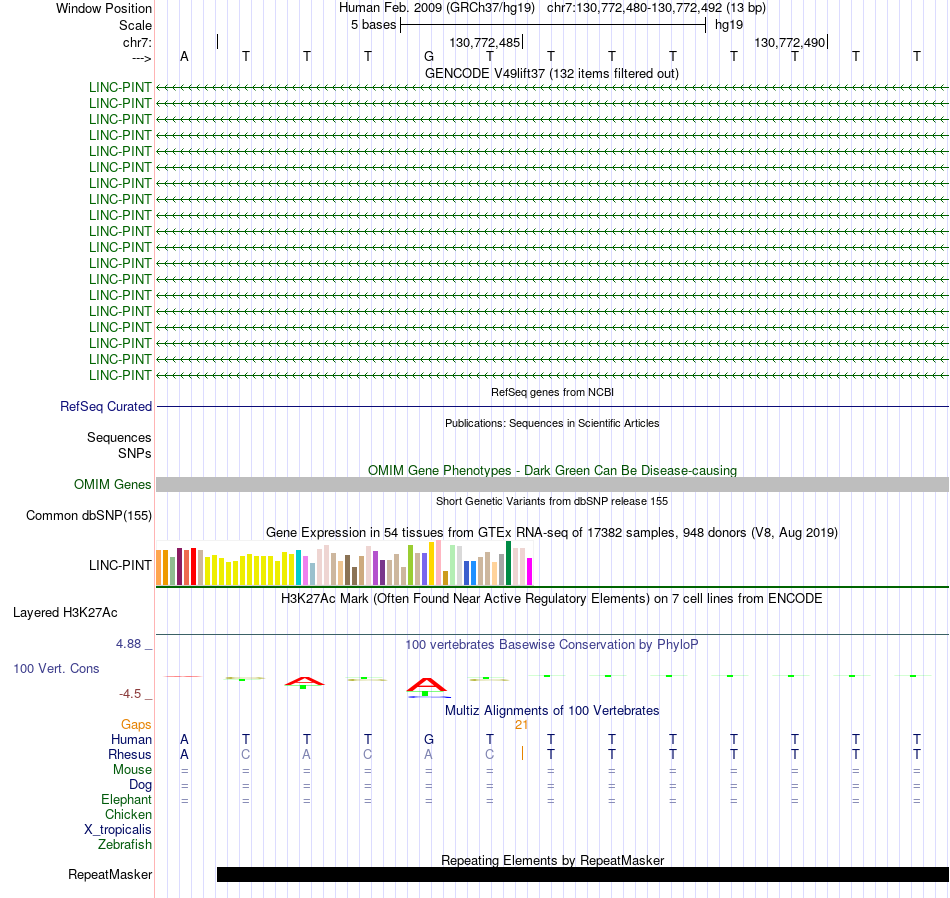Click the 130,772,485 ruler coordinate

point(485,42)
